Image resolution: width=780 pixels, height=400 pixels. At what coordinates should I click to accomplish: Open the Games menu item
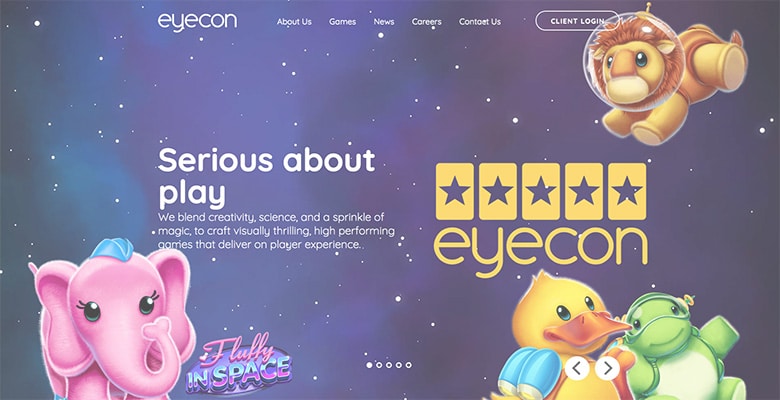[x=342, y=22]
